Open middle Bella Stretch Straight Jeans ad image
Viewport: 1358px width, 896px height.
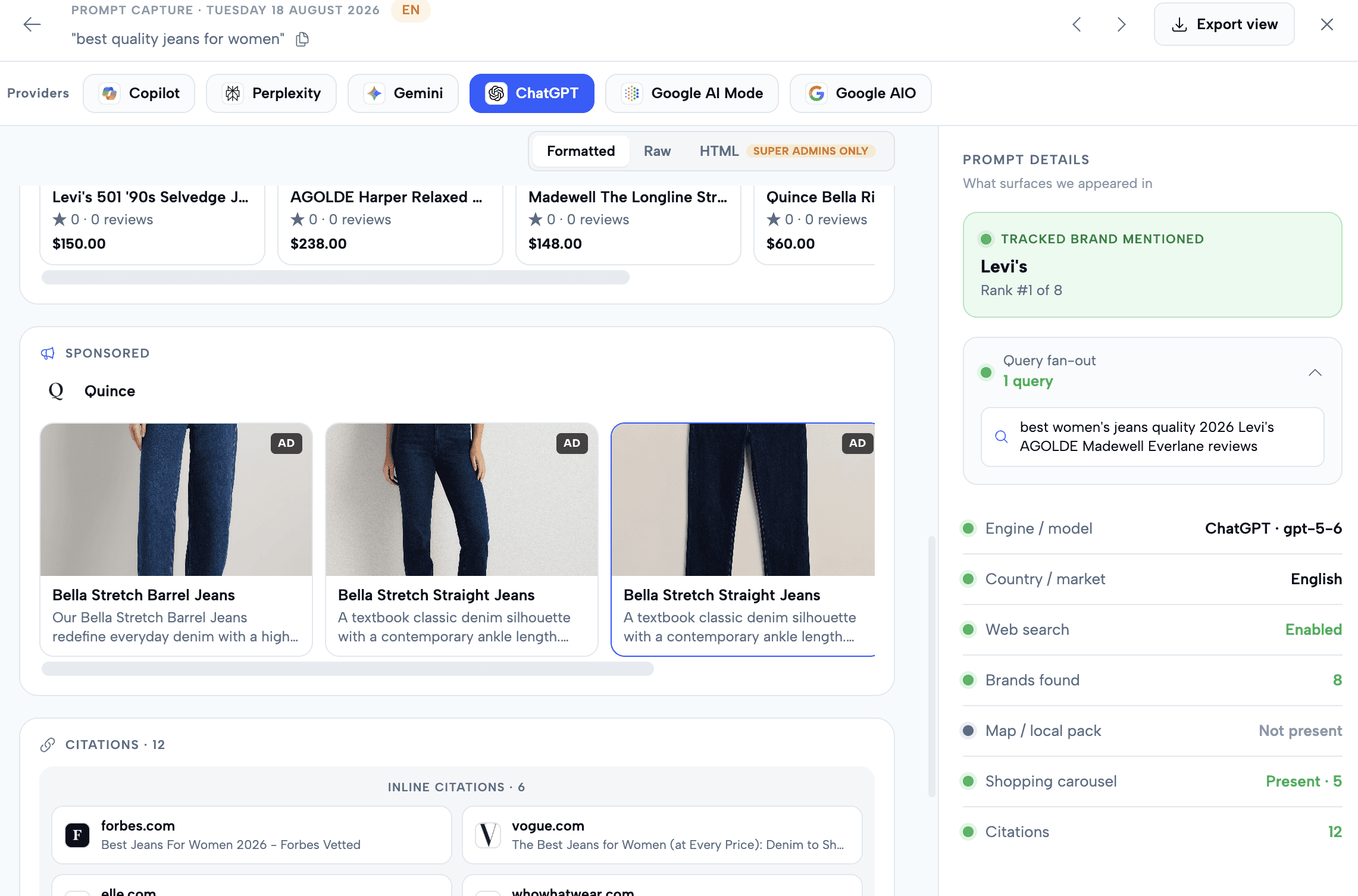[462, 500]
